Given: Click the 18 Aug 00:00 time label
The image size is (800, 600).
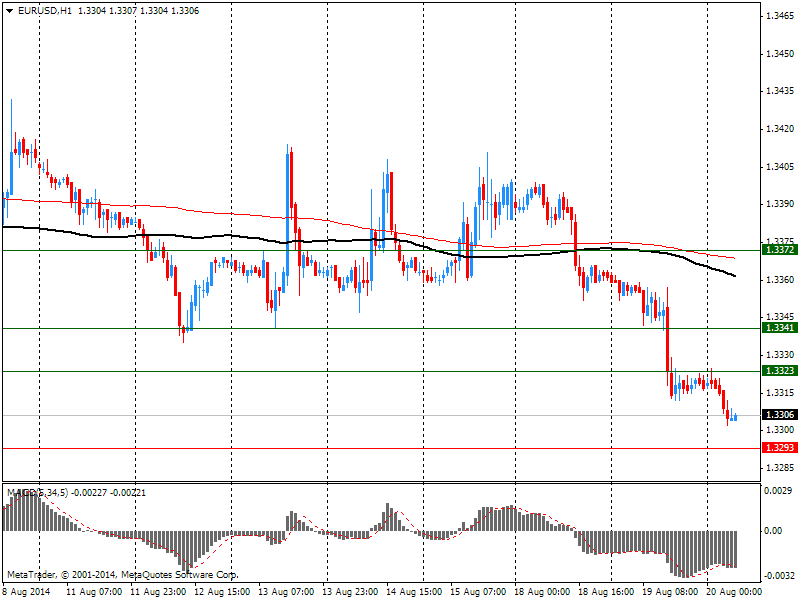Looking at the screenshot, I should coord(542,592).
